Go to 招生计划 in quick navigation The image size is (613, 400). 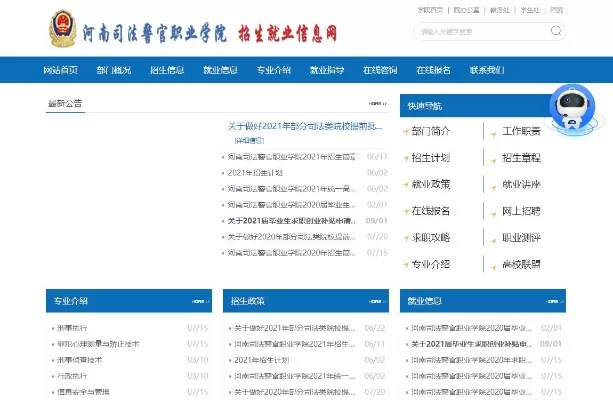pyautogui.click(x=430, y=158)
